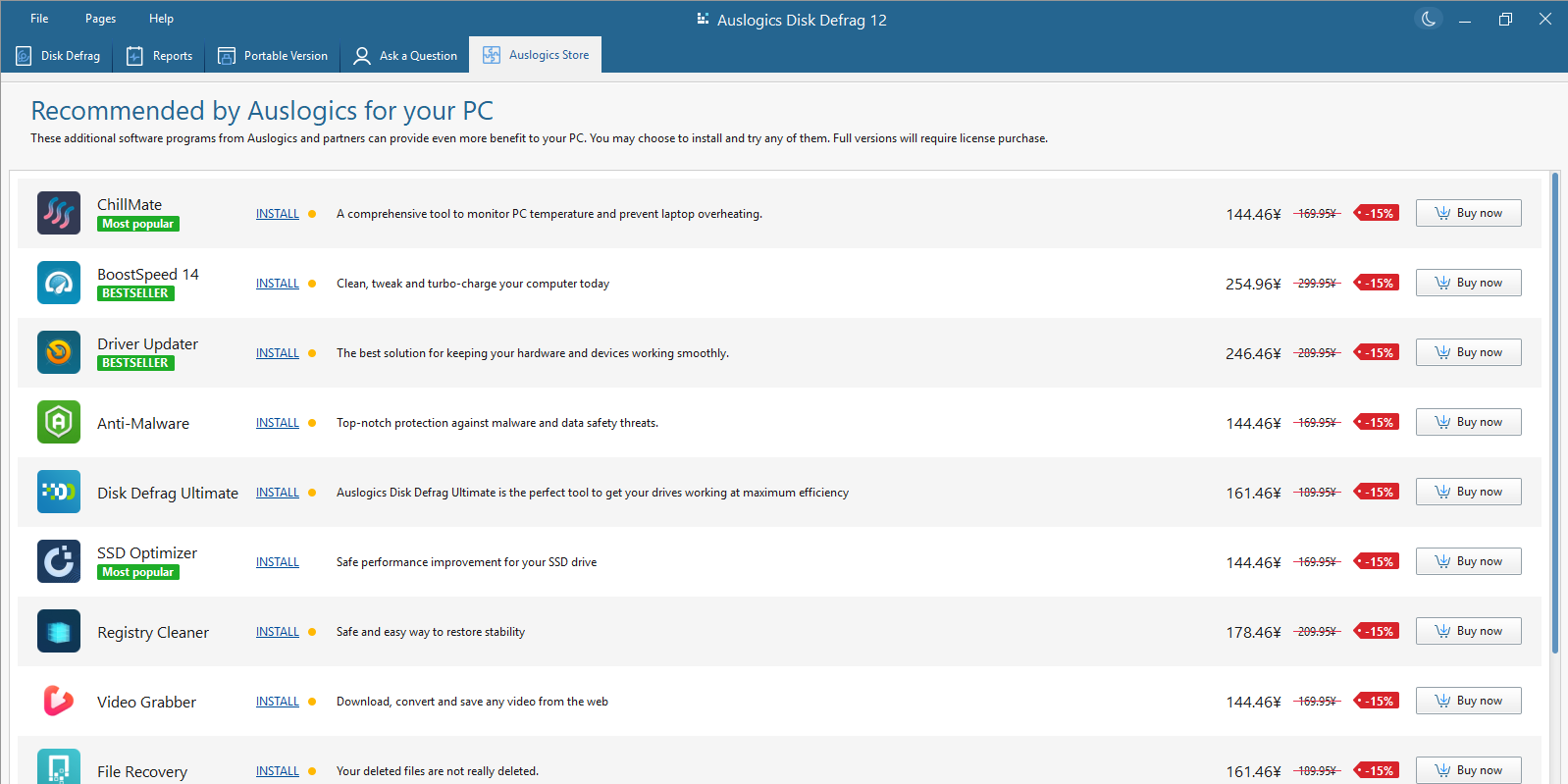Viewport: 1568px width, 784px height.
Task: Open the File menu
Action: [39, 19]
